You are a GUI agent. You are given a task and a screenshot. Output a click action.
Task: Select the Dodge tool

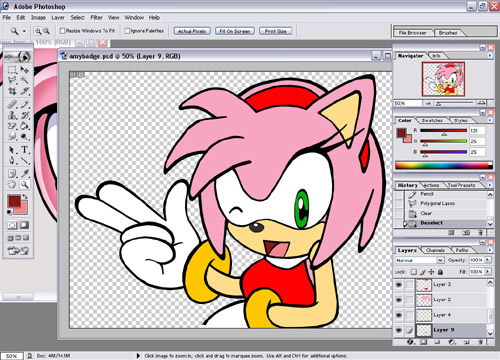coord(24,136)
